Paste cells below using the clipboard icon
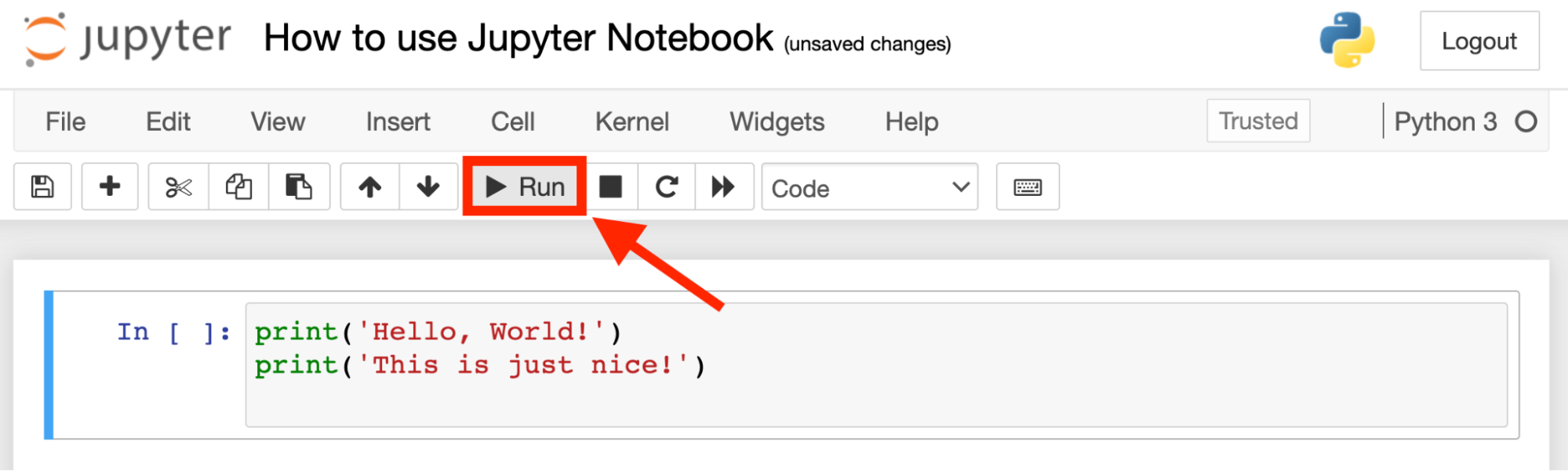 point(299,187)
